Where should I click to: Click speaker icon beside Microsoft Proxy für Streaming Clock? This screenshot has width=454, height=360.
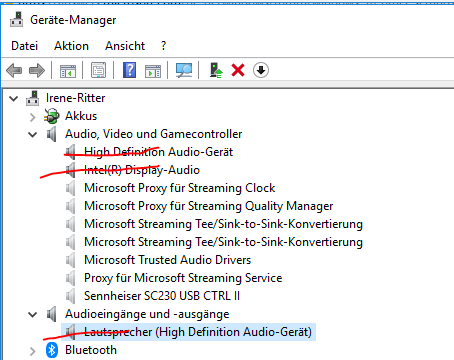71,188
